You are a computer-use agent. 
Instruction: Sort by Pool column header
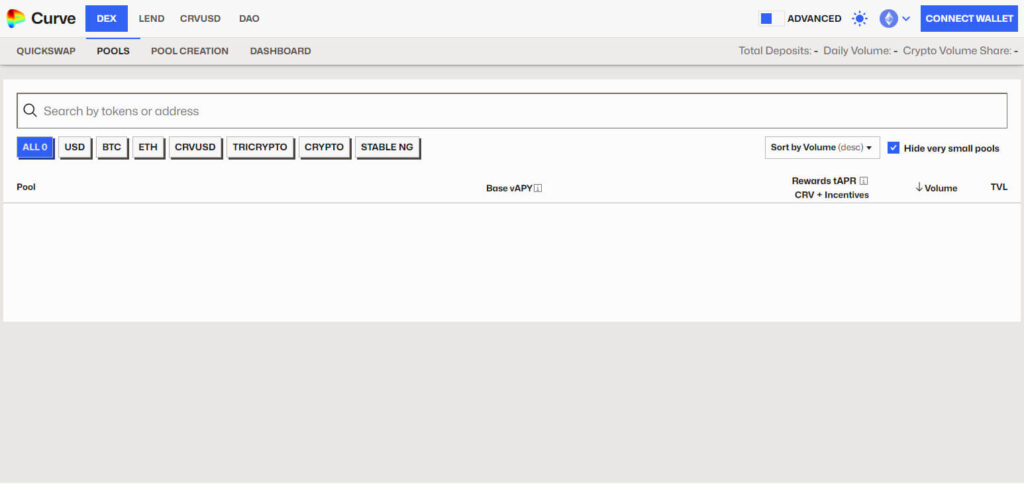click(26, 187)
